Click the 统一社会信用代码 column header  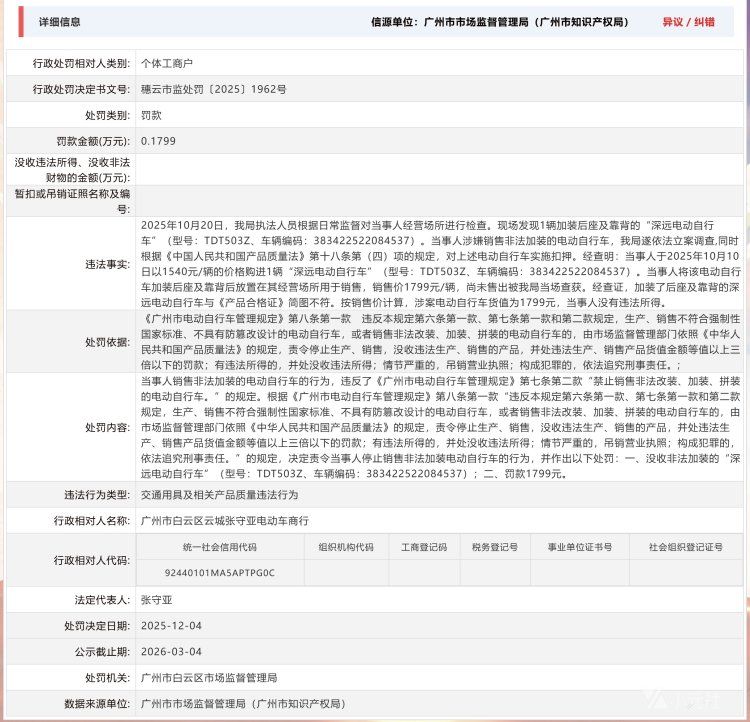(x=219, y=547)
